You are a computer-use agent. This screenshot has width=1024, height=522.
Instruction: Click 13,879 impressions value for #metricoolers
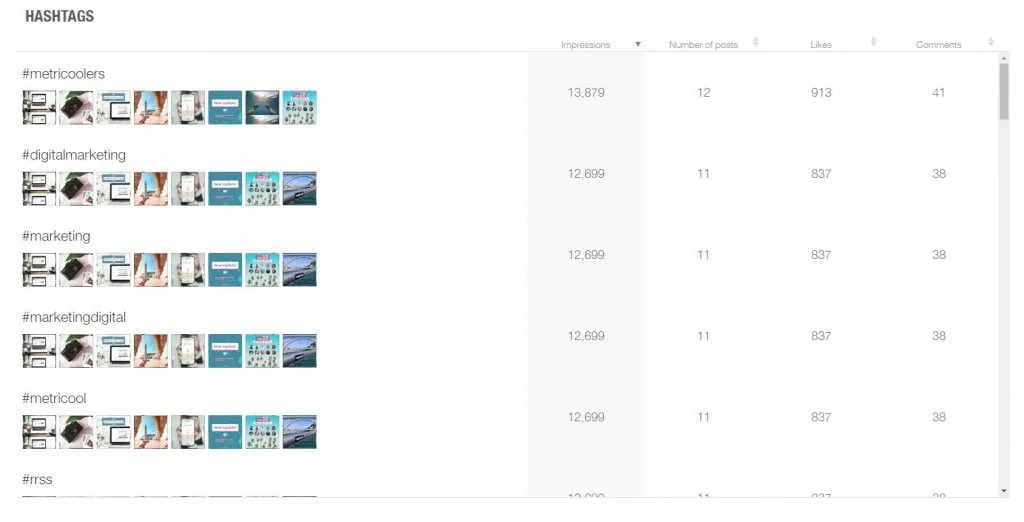[586, 92]
